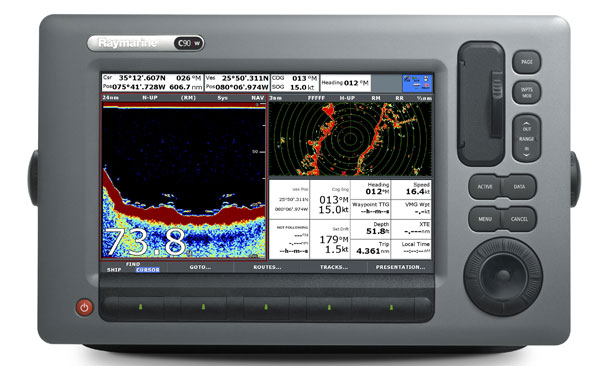Open the TRACKS... softkey menu
Viewport: 600px width, 366px height.
tap(334, 267)
